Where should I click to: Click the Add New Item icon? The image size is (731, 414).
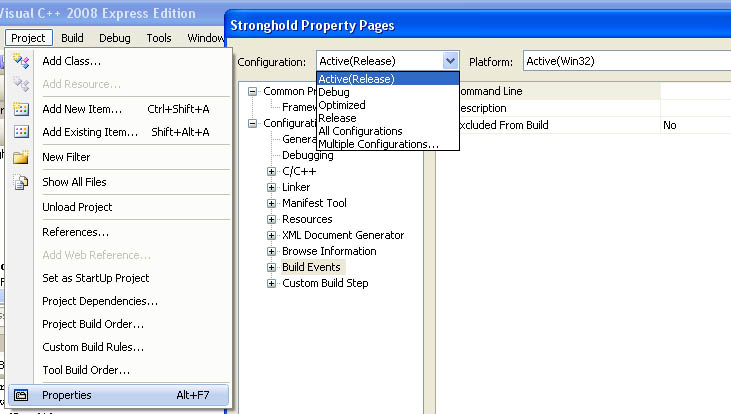click(21, 109)
